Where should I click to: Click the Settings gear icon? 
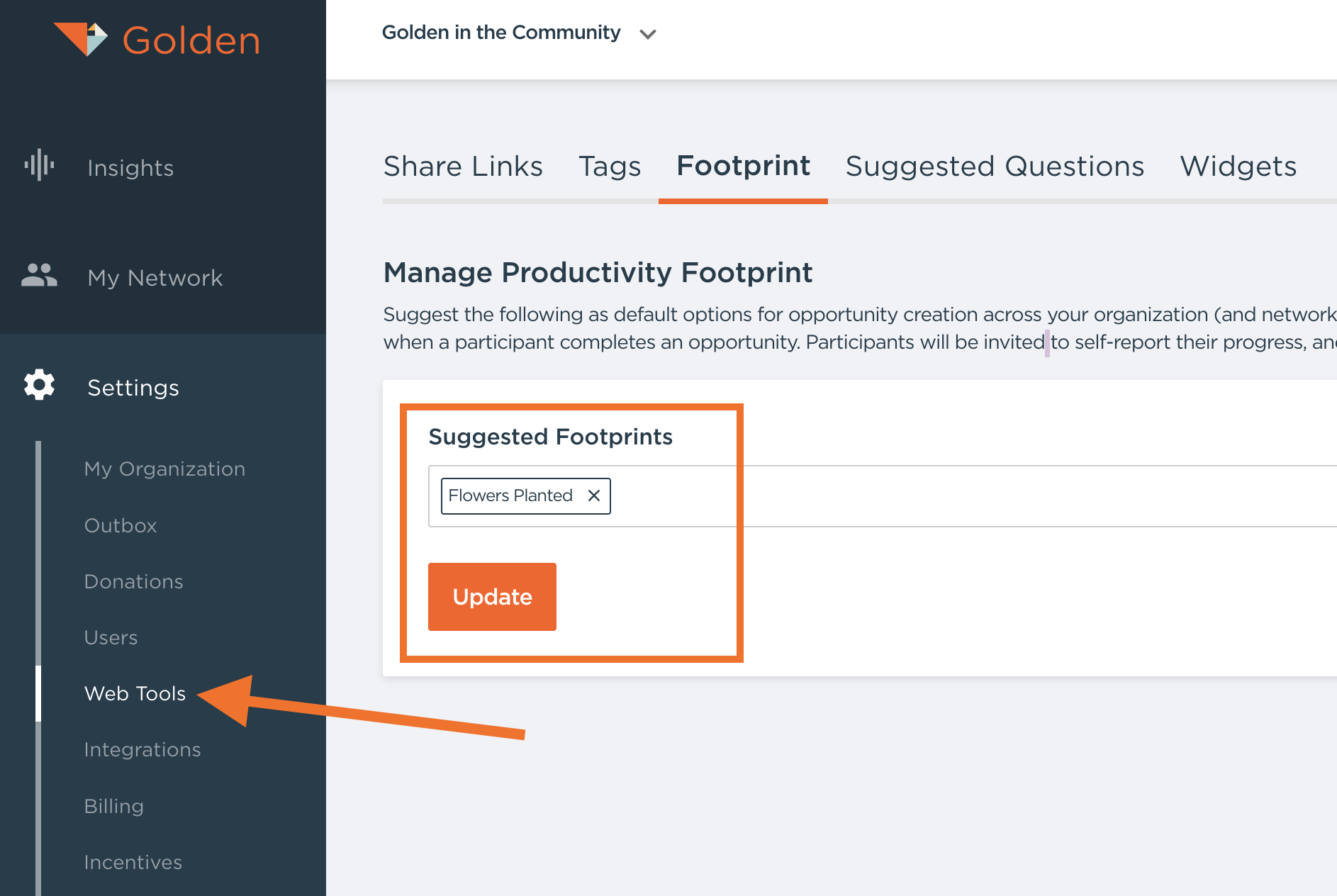click(x=39, y=385)
